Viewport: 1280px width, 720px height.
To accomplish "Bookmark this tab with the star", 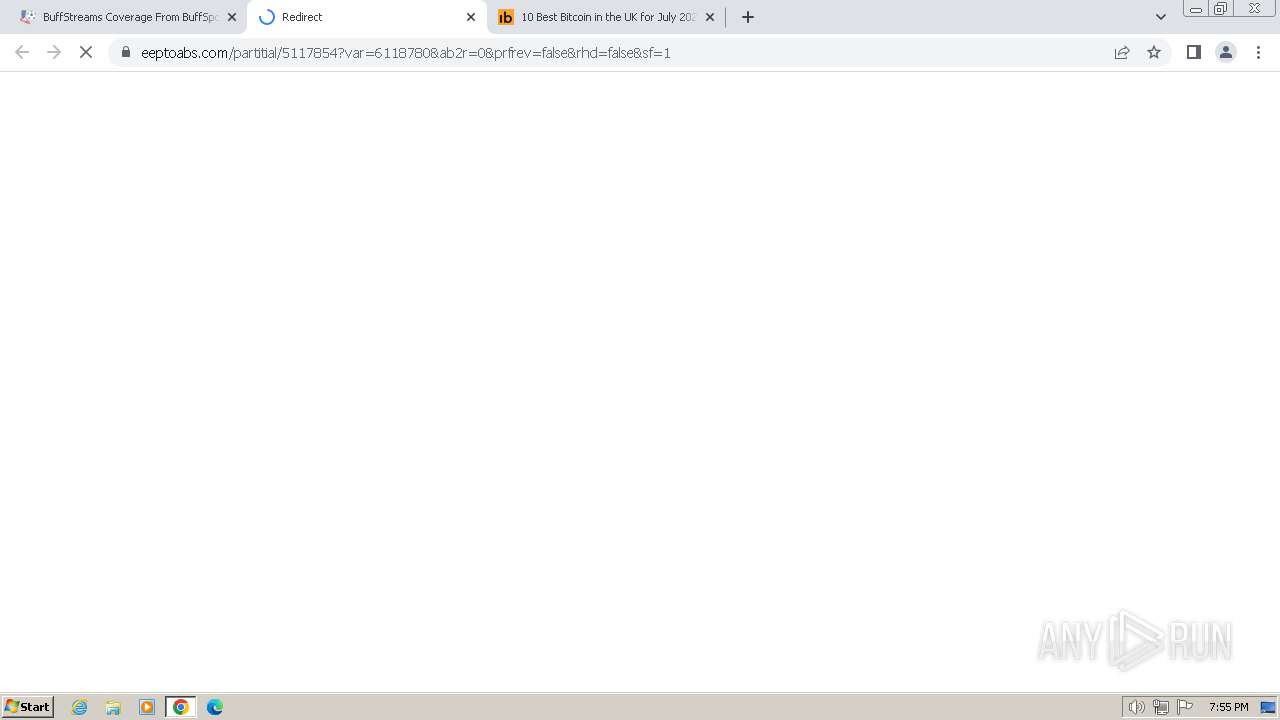I will (1154, 52).
